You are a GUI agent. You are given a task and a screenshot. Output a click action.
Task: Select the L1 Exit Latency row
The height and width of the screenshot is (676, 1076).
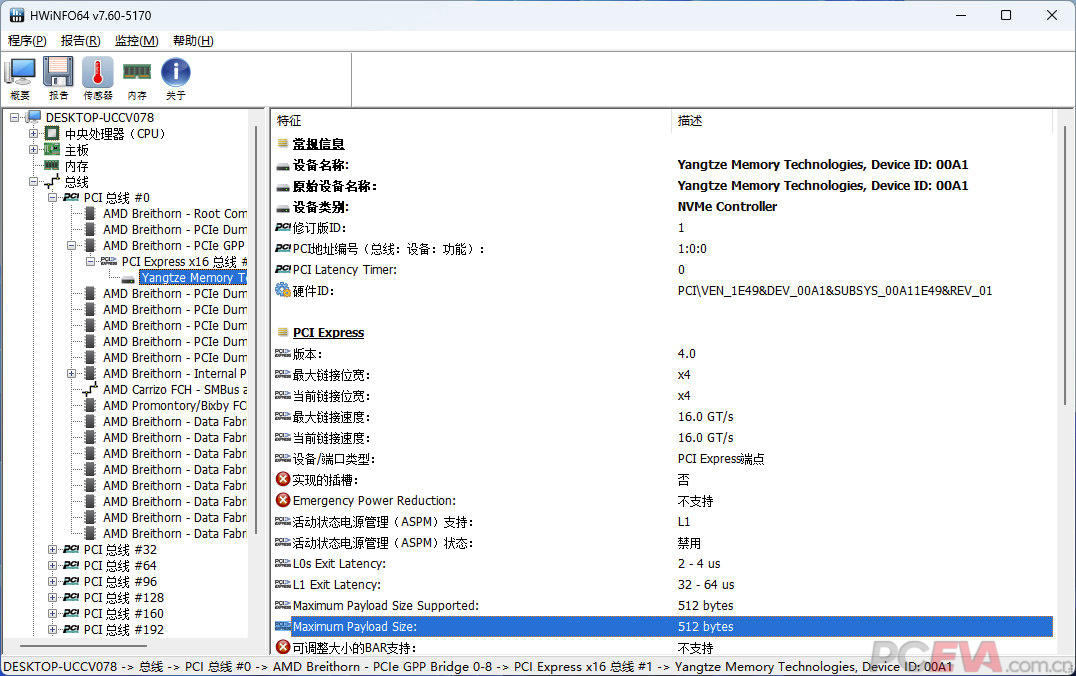pos(663,585)
